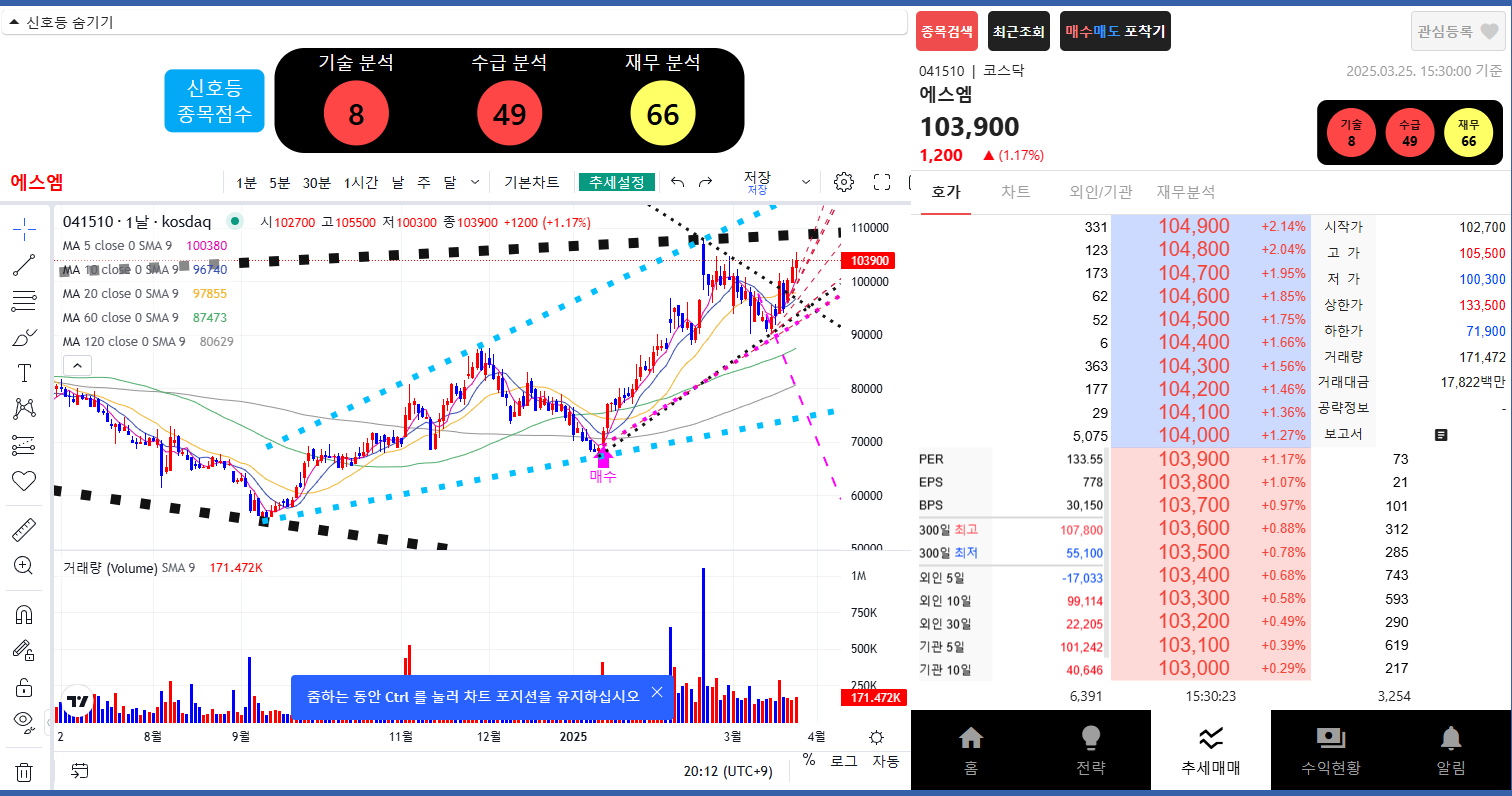Select the 1분 interval

(246, 183)
